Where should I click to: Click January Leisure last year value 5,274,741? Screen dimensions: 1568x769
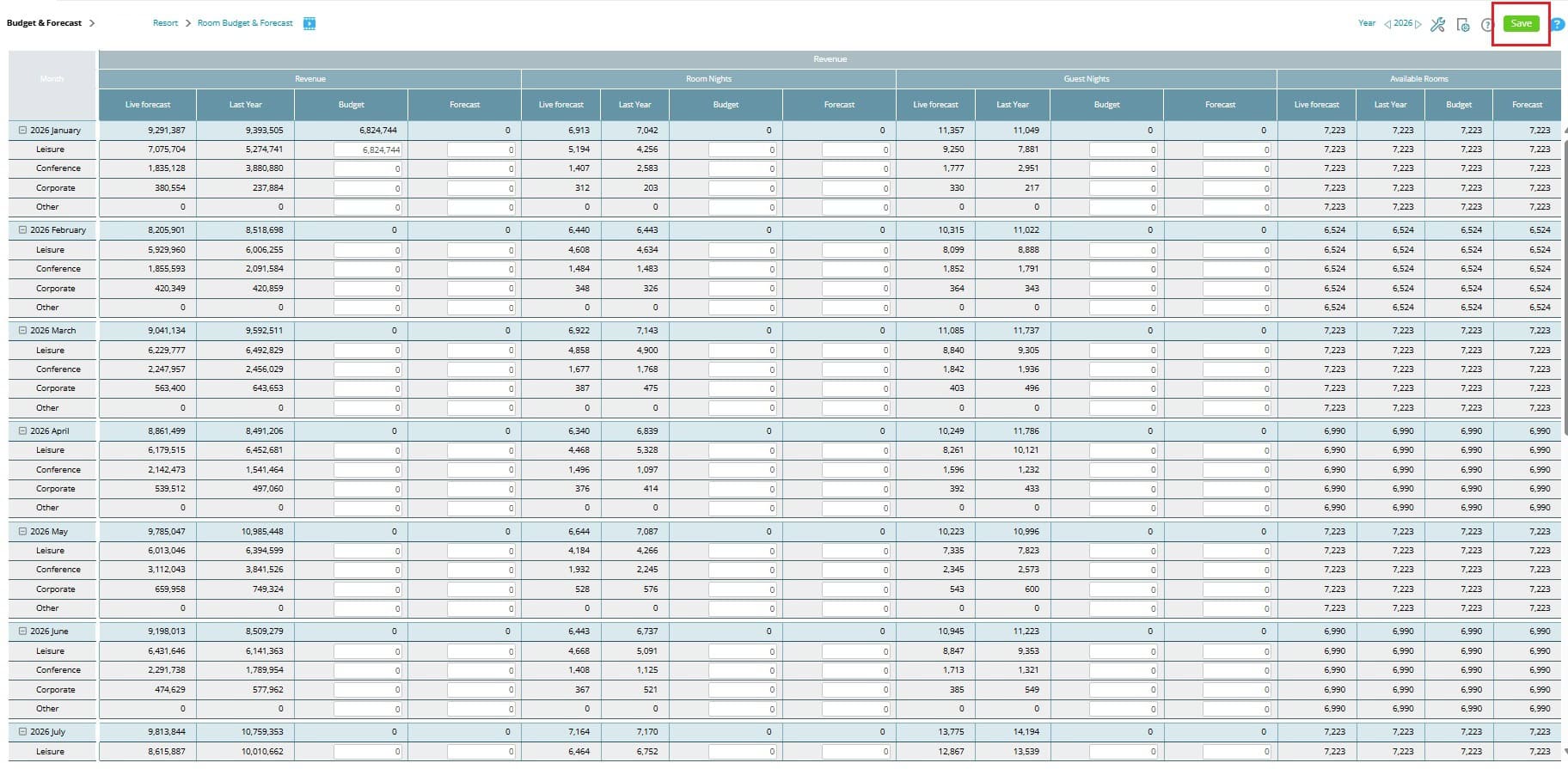(x=264, y=150)
